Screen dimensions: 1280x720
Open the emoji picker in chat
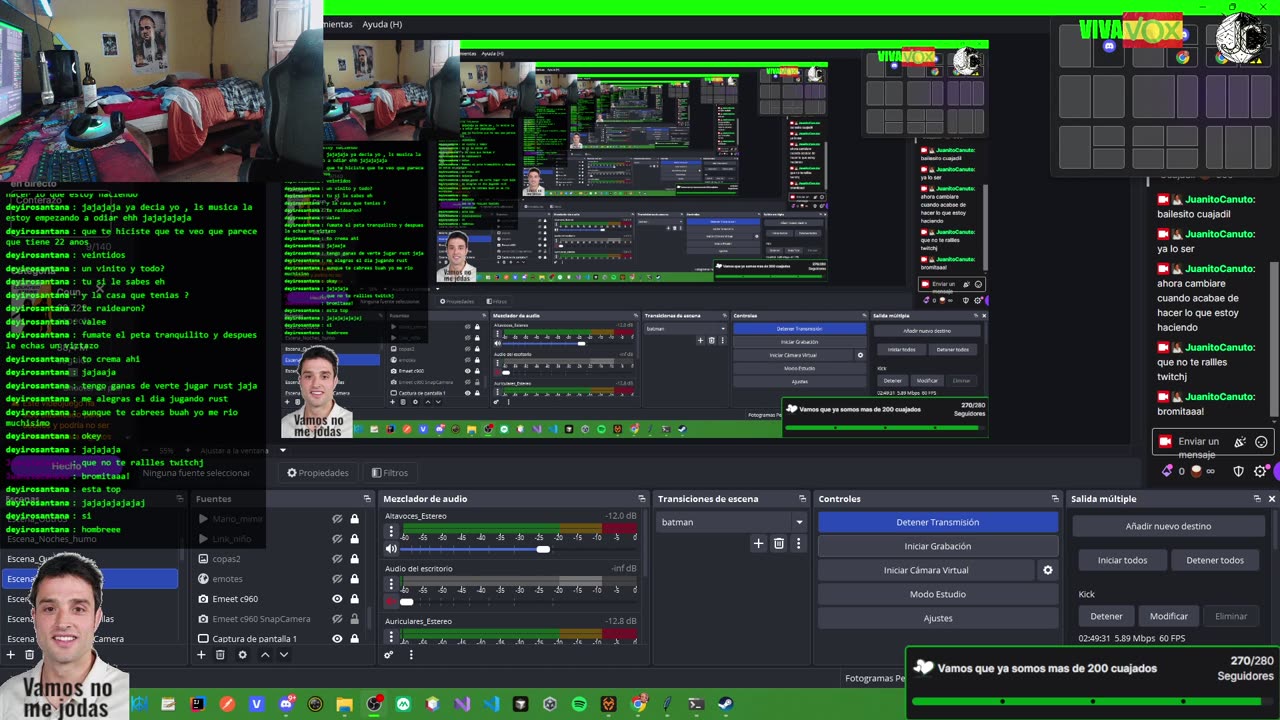[1261, 442]
